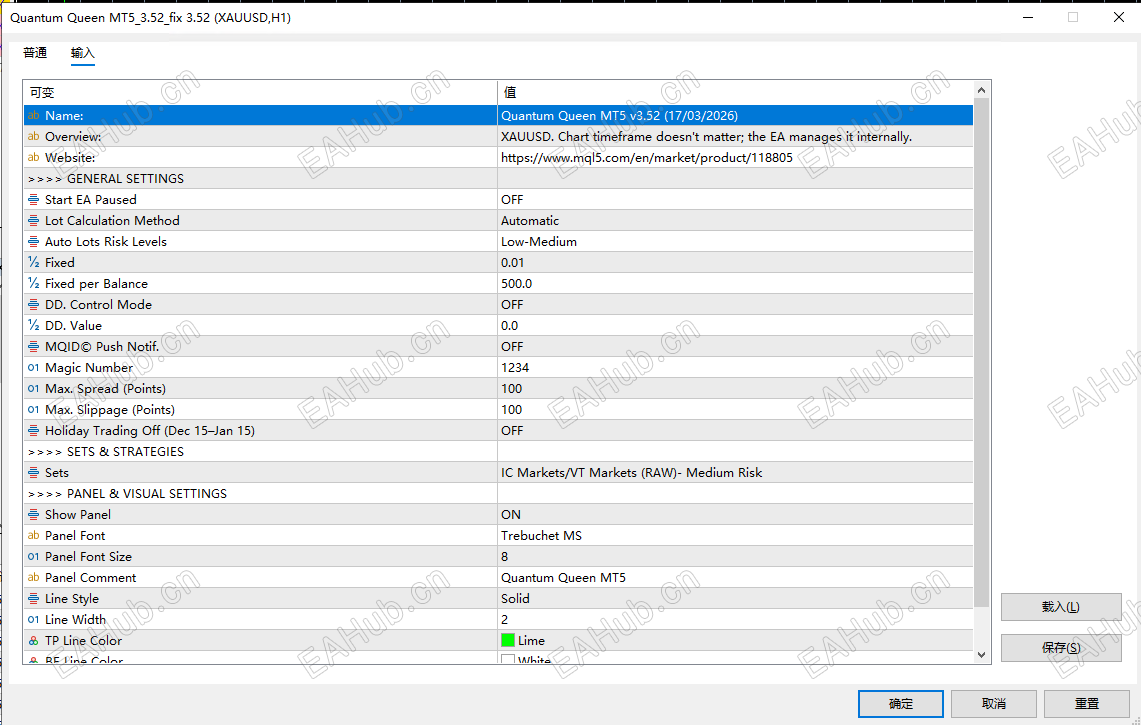Edit the Fixed lot value 0.01
1141x725 pixels.
(735, 263)
